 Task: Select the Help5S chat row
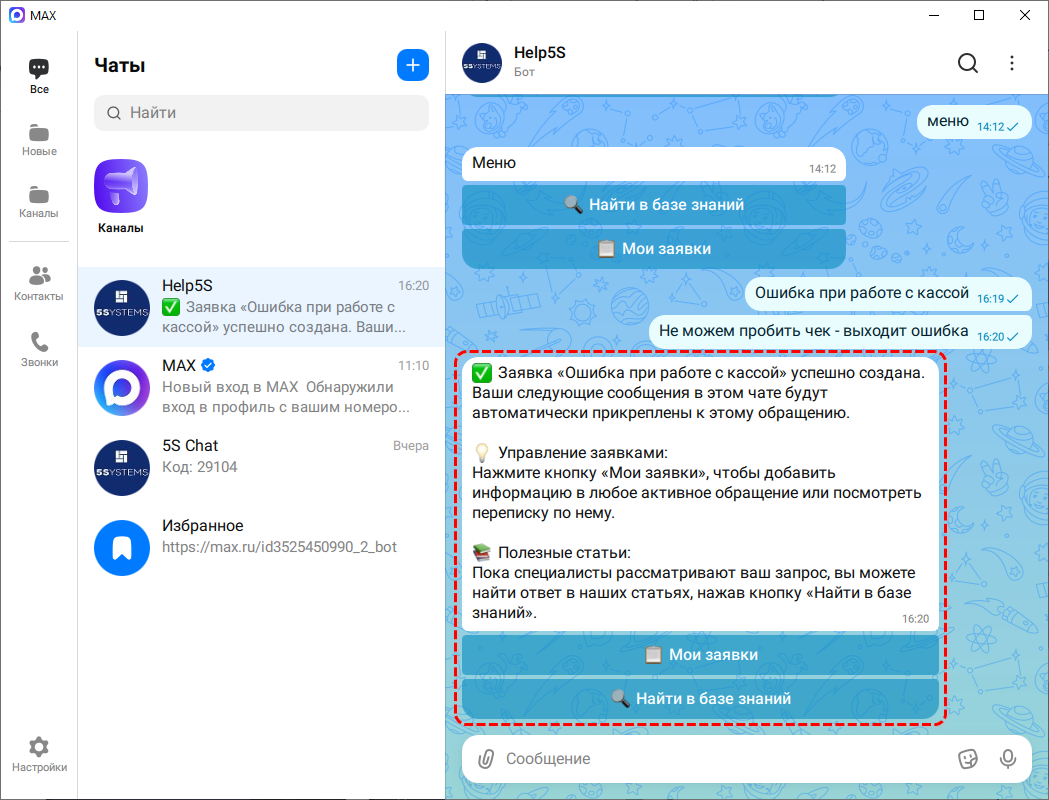262,307
